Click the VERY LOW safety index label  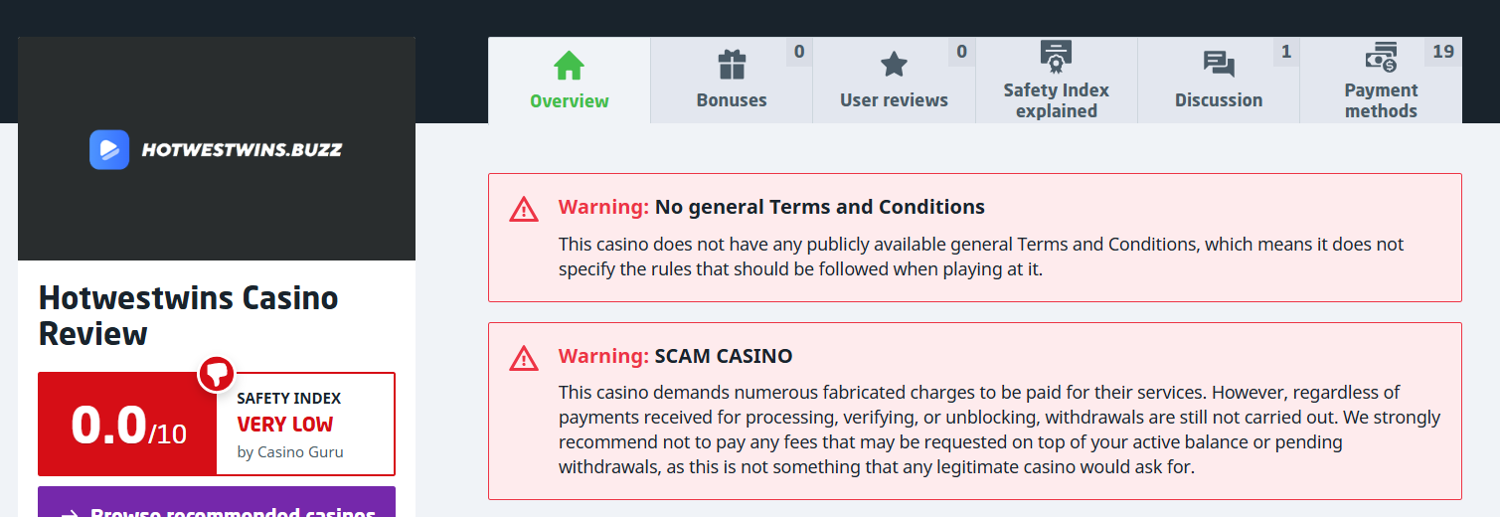pyautogui.click(x=285, y=424)
